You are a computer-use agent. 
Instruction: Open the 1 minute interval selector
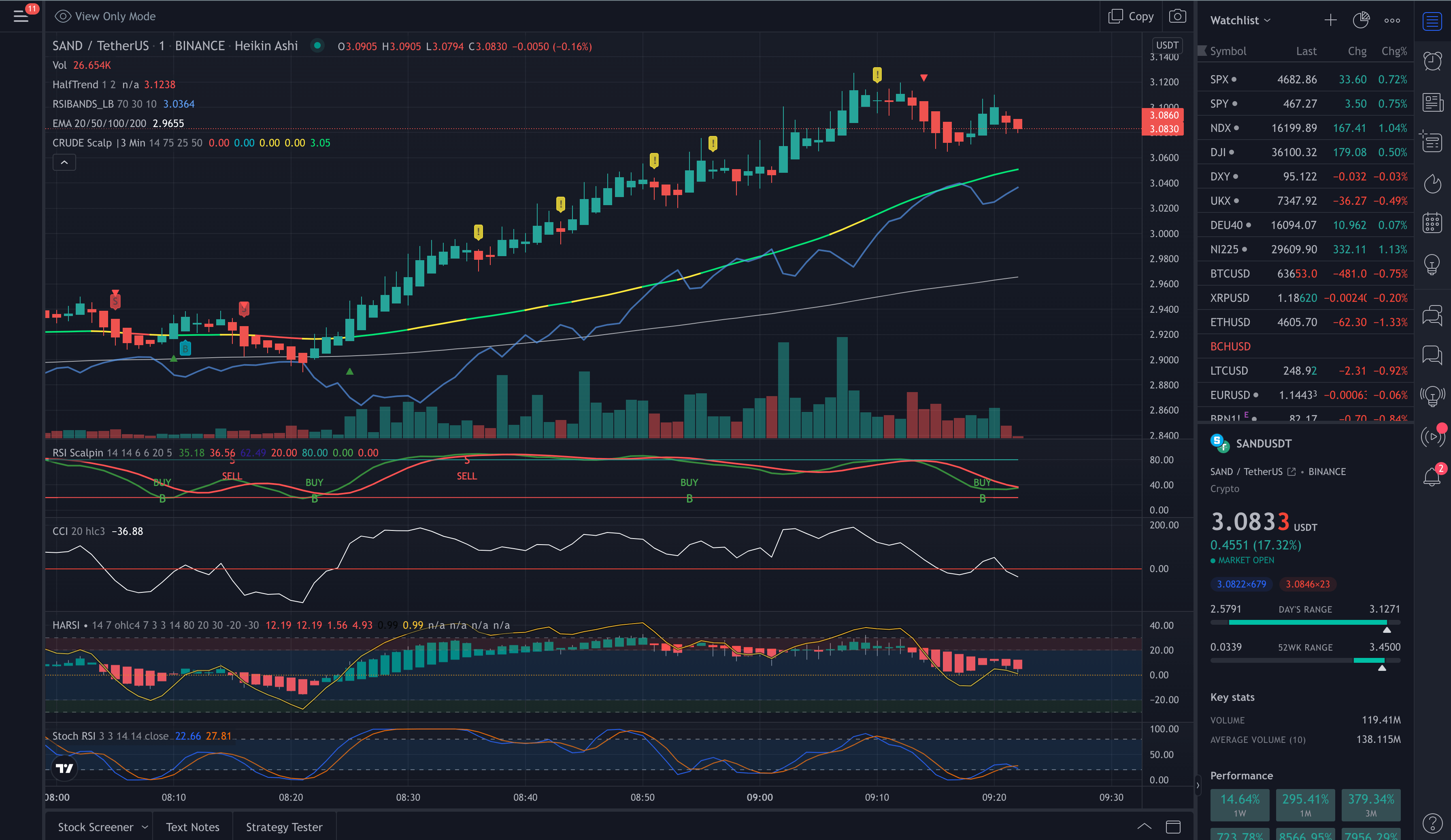pyautogui.click(x=162, y=45)
